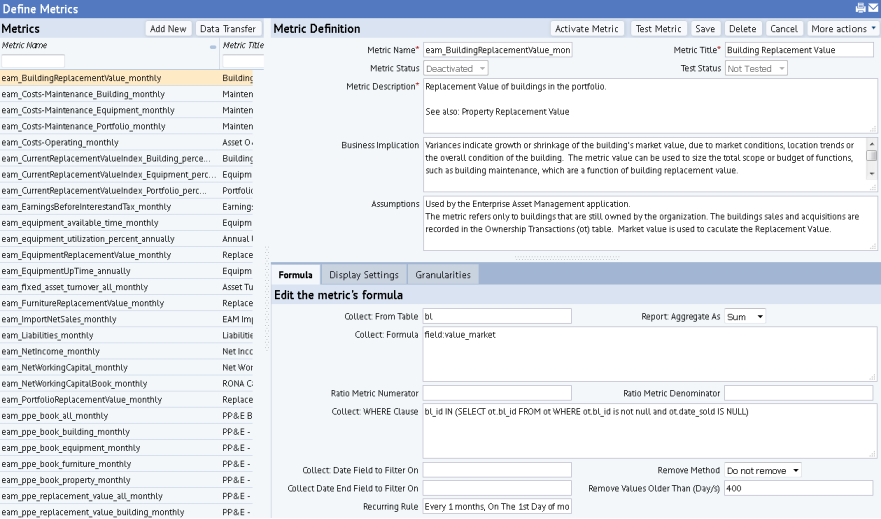The image size is (881, 519).
Task: Delete the current metric
Action: (x=742, y=29)
